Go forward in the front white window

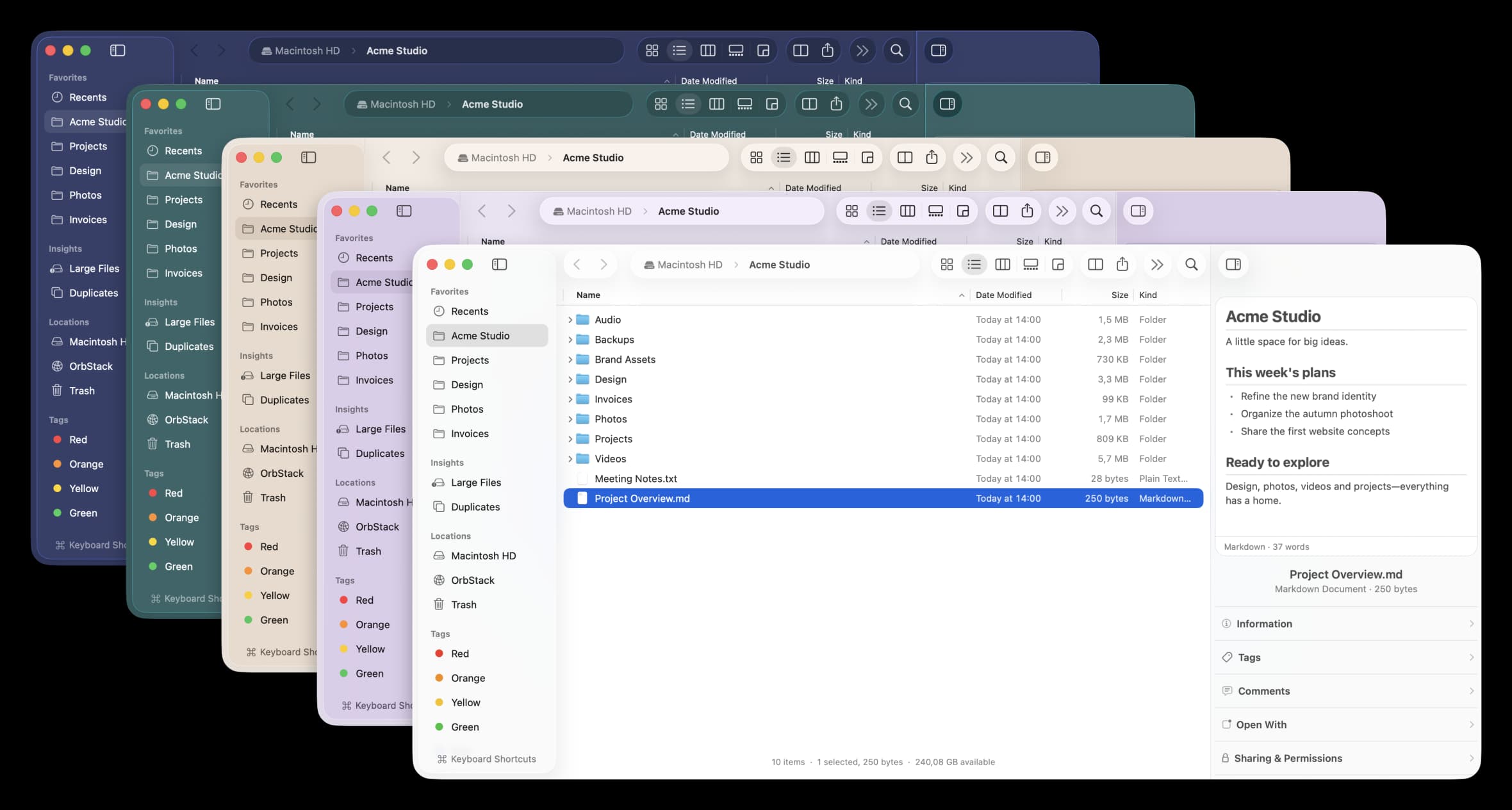point(604,265)
